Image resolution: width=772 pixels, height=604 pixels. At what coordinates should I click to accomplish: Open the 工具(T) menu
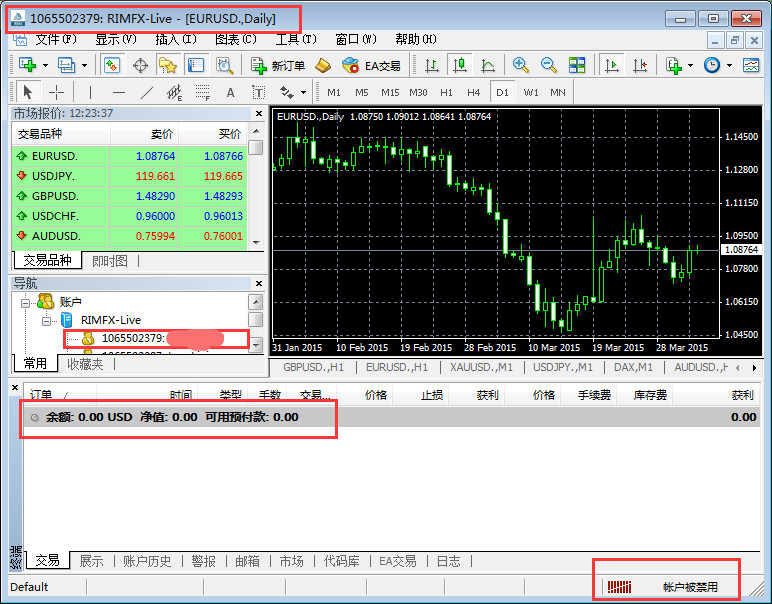pos(296,39)
